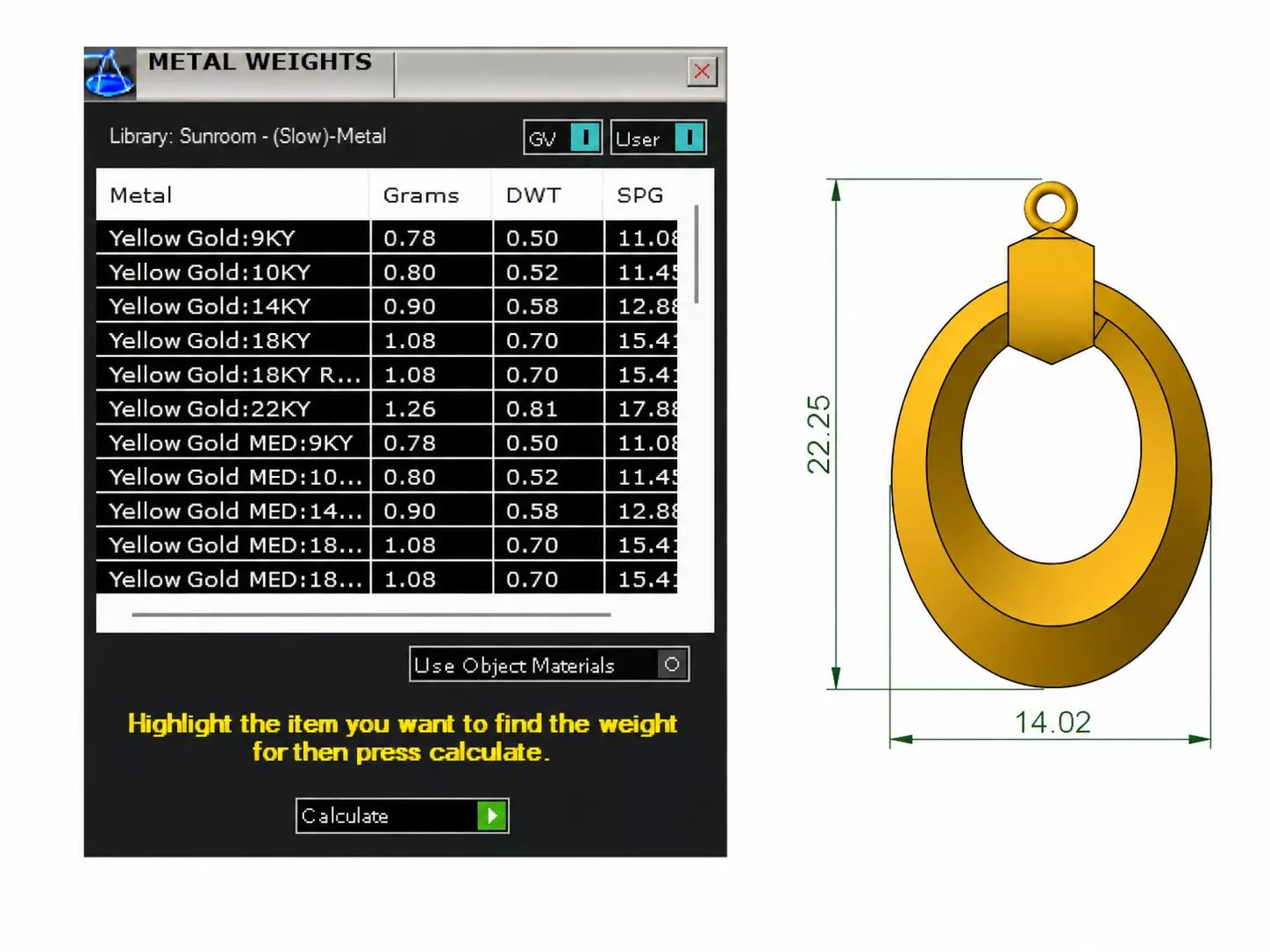Select the Yellow Gold MED:10... row
The height and width of the screenshot is (952, 1270).
[x=387, y=477]
